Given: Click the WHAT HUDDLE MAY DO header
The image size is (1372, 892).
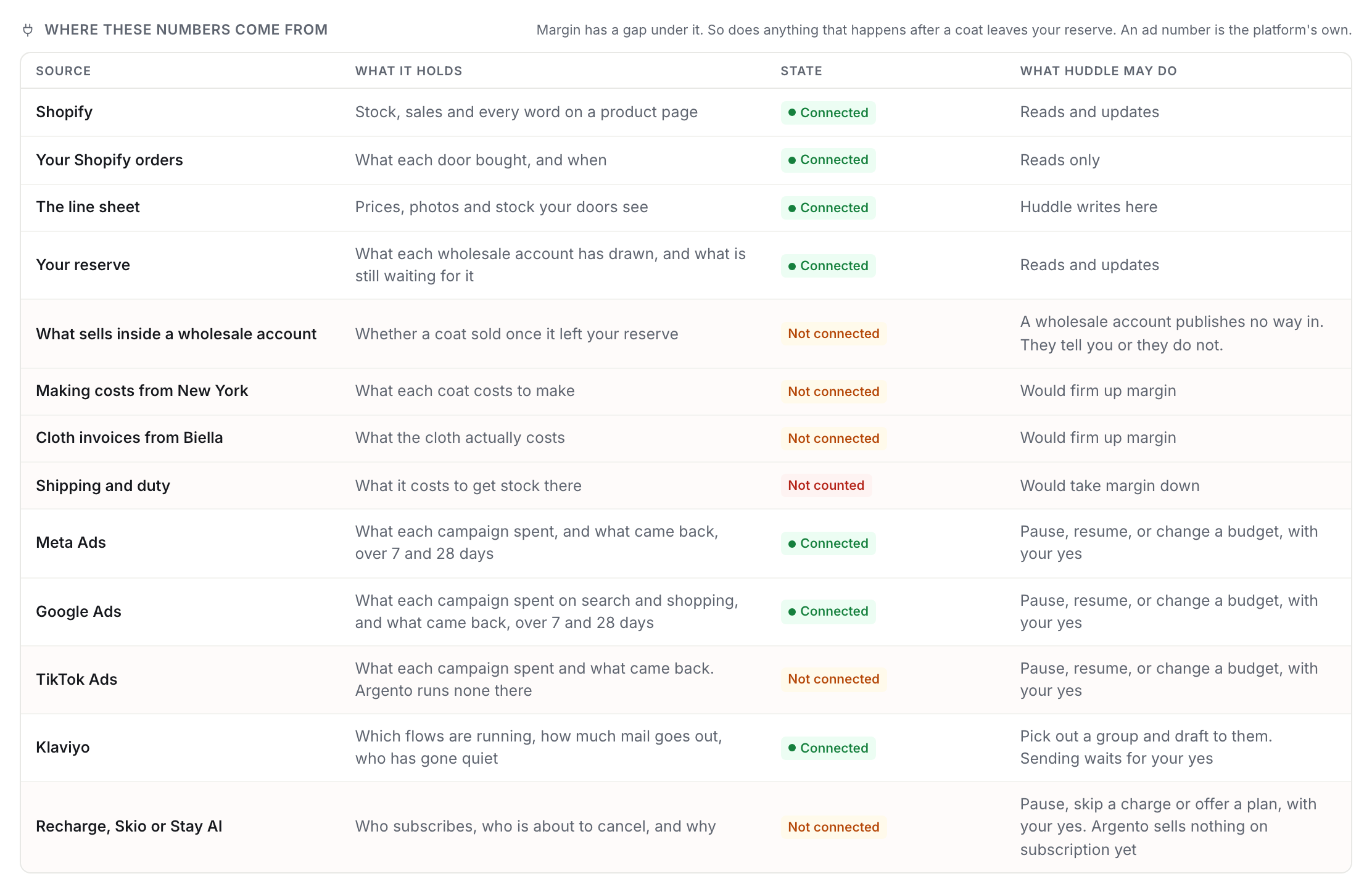Looking at the screenshot, I should click(1098, 71).
